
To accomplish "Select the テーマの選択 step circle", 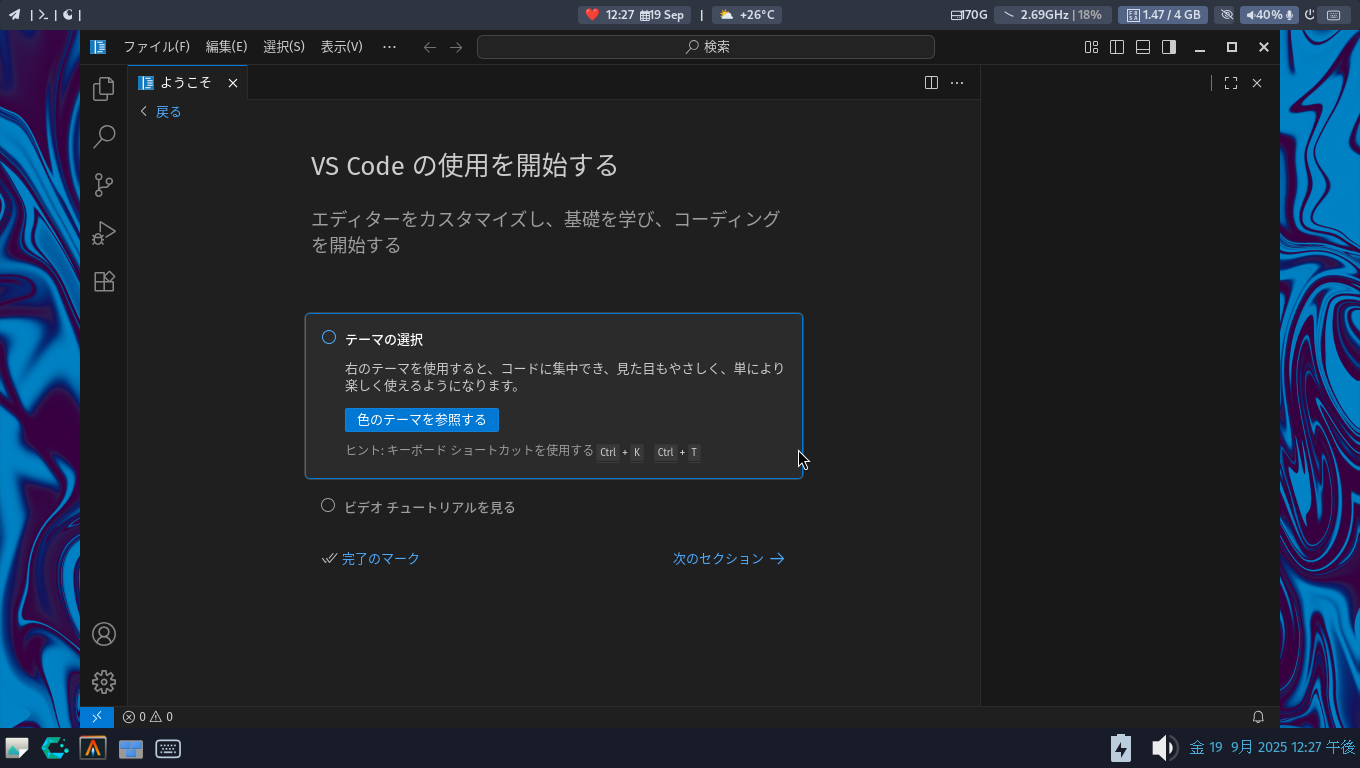I will [x=328, y=338].
